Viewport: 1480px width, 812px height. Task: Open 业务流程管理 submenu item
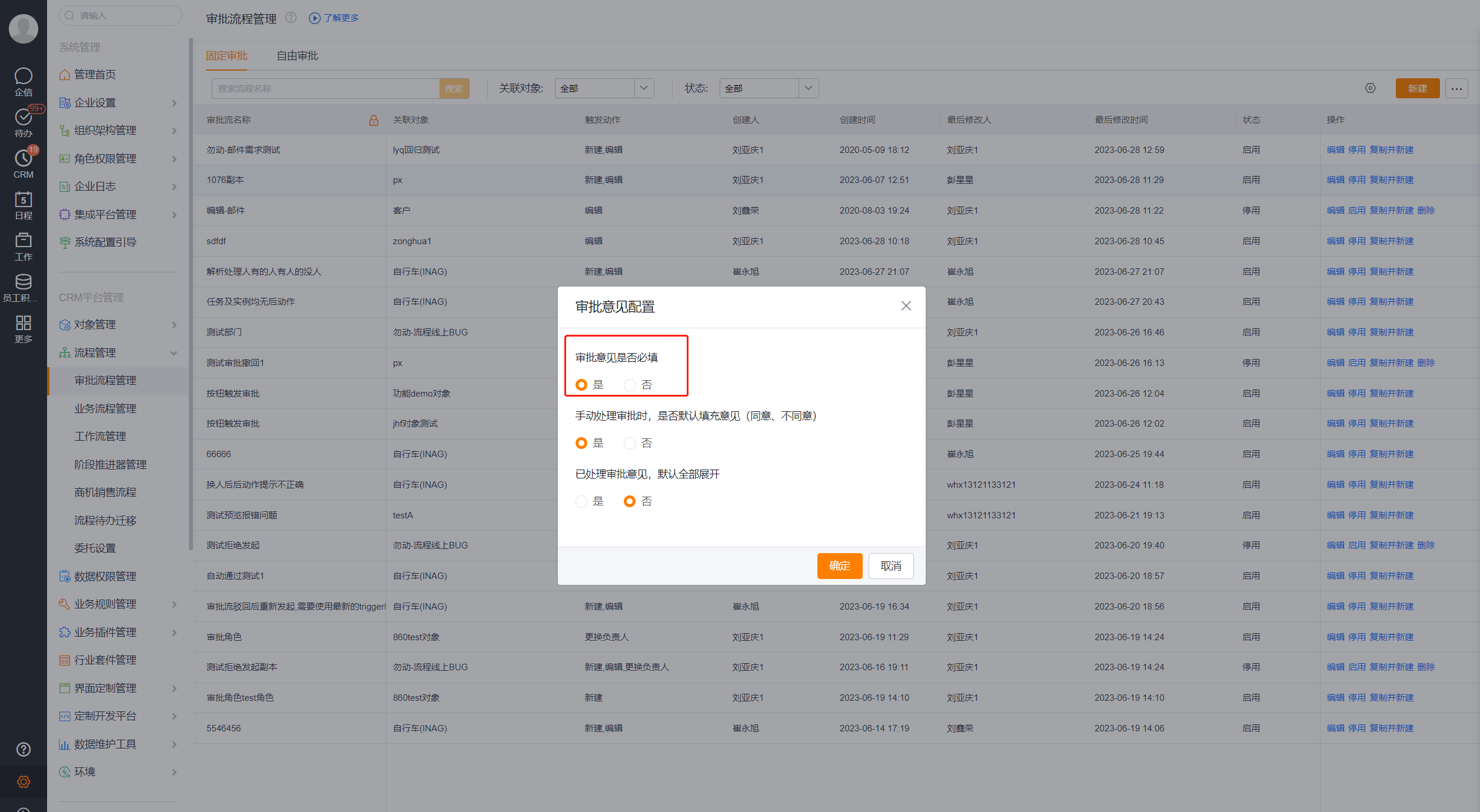[105, 409]
